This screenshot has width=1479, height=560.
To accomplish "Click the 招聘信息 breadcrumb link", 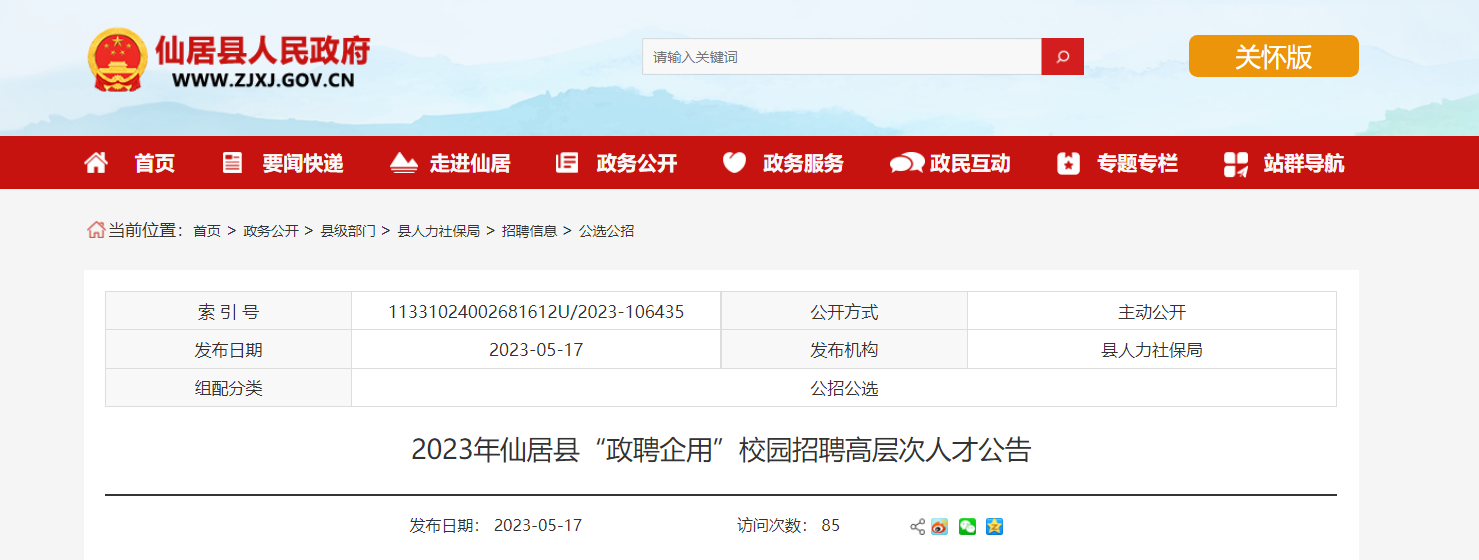I will click(x=529, y=231).
